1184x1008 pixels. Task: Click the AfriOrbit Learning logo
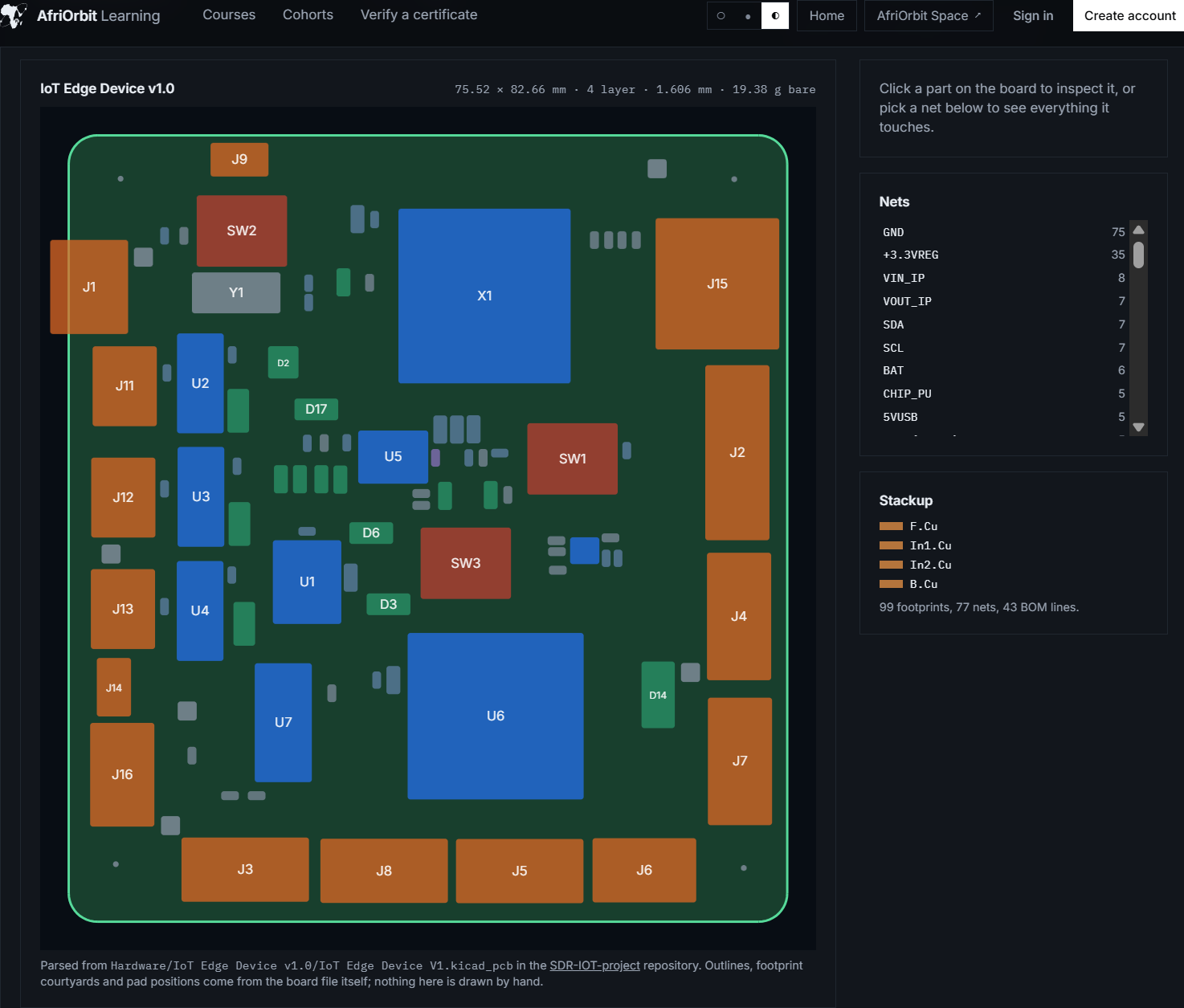click(80, 15)
